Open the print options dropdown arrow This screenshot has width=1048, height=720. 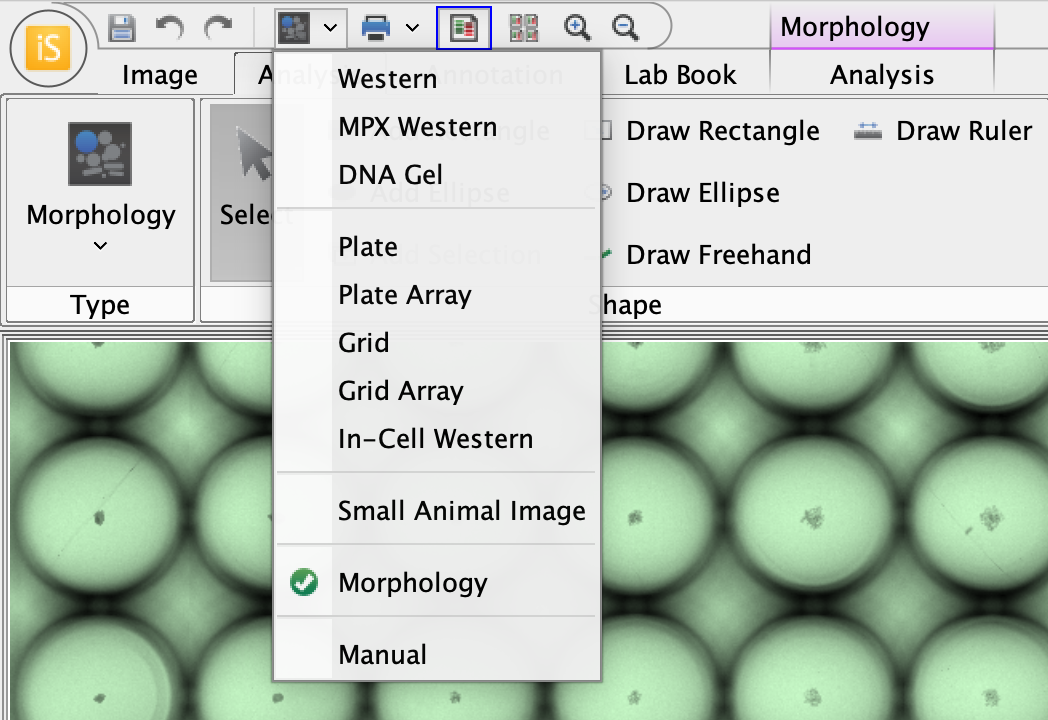413,28
